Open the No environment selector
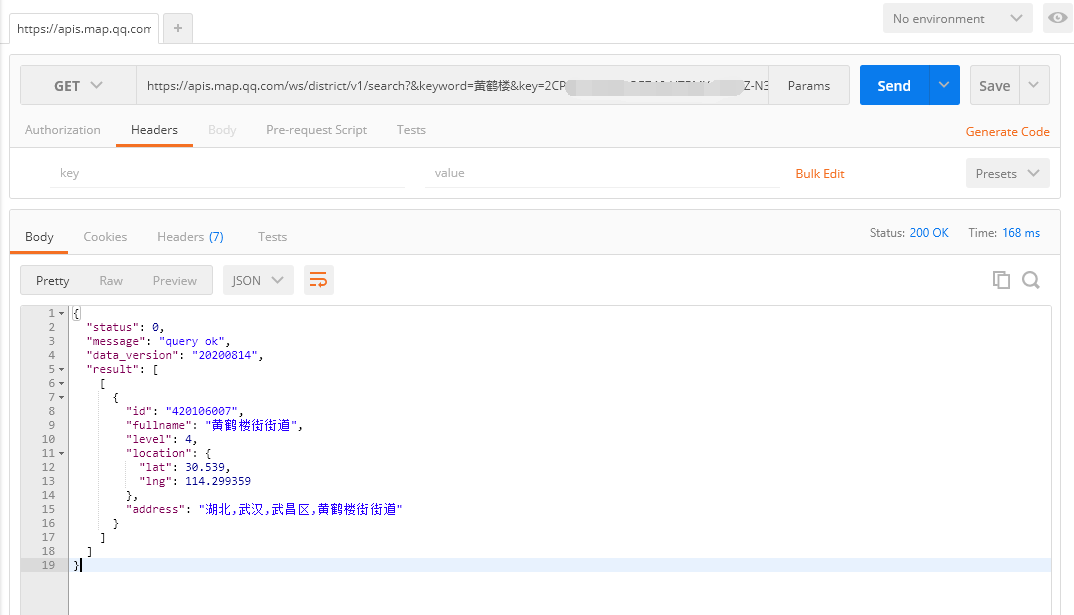1074x615 pixels. pos(957,18)
